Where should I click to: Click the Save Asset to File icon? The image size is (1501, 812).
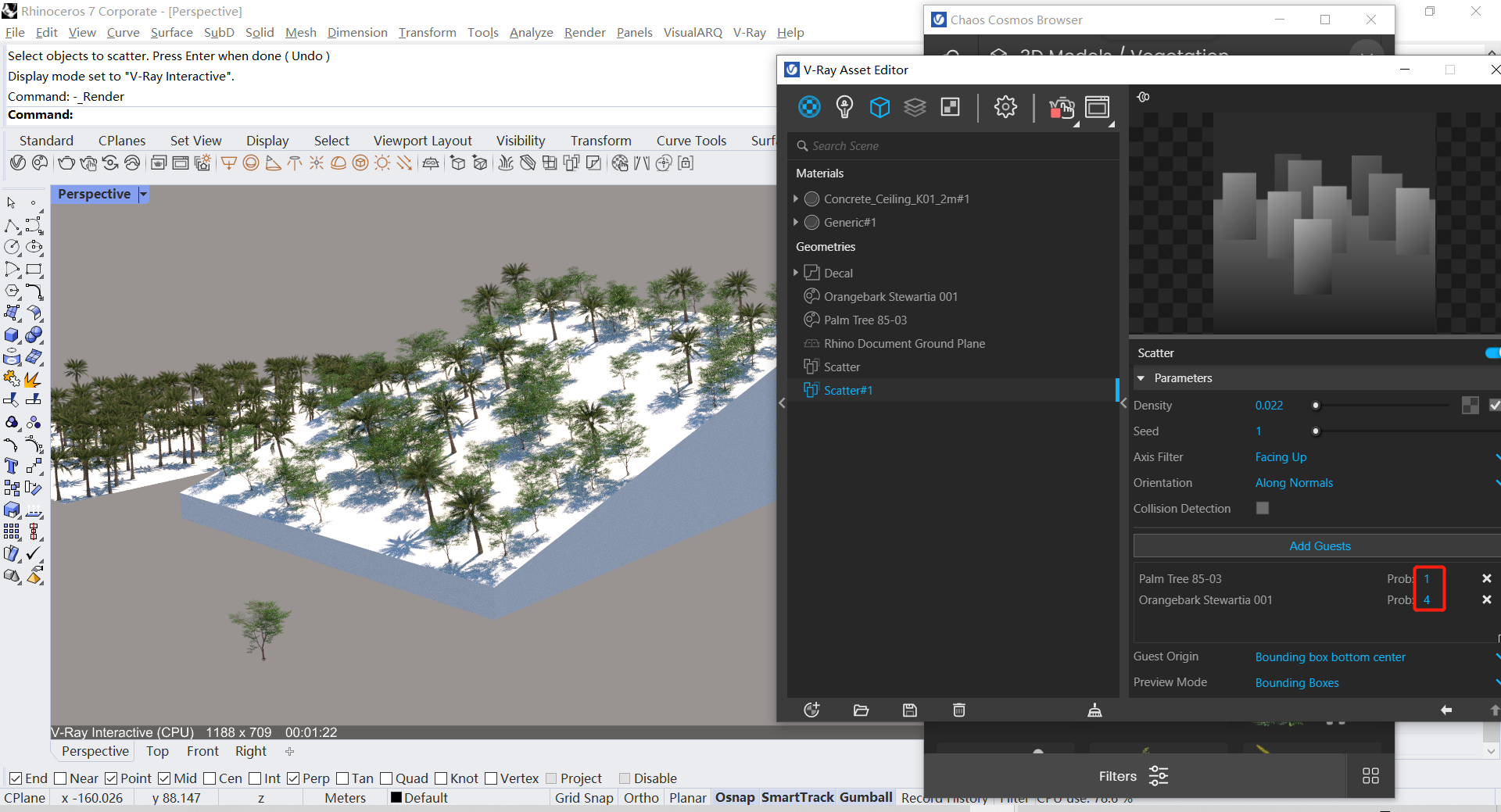(x=910, y=710)
